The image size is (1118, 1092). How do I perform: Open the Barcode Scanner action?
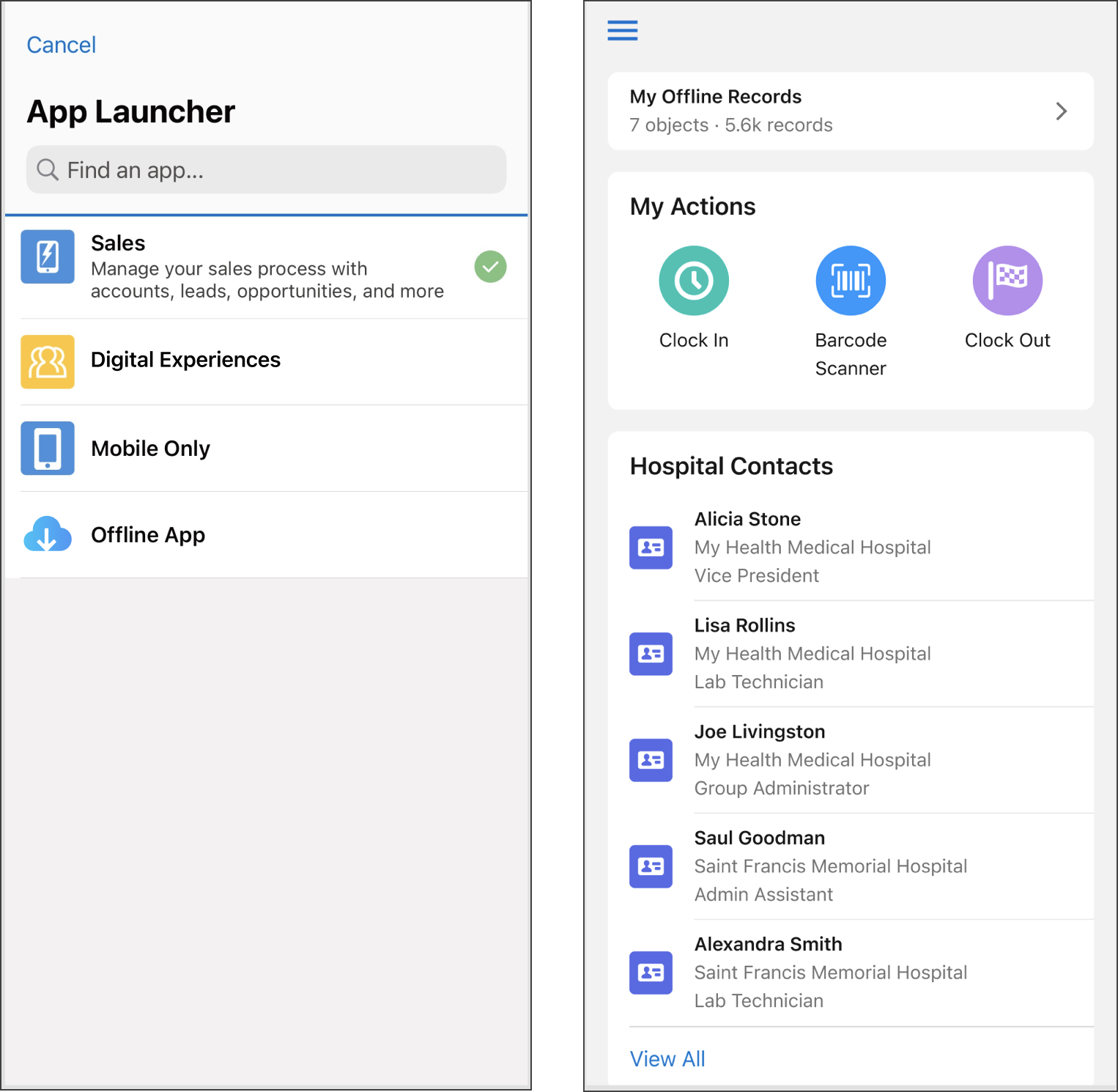pyautogui.click(x=850, y=280)
